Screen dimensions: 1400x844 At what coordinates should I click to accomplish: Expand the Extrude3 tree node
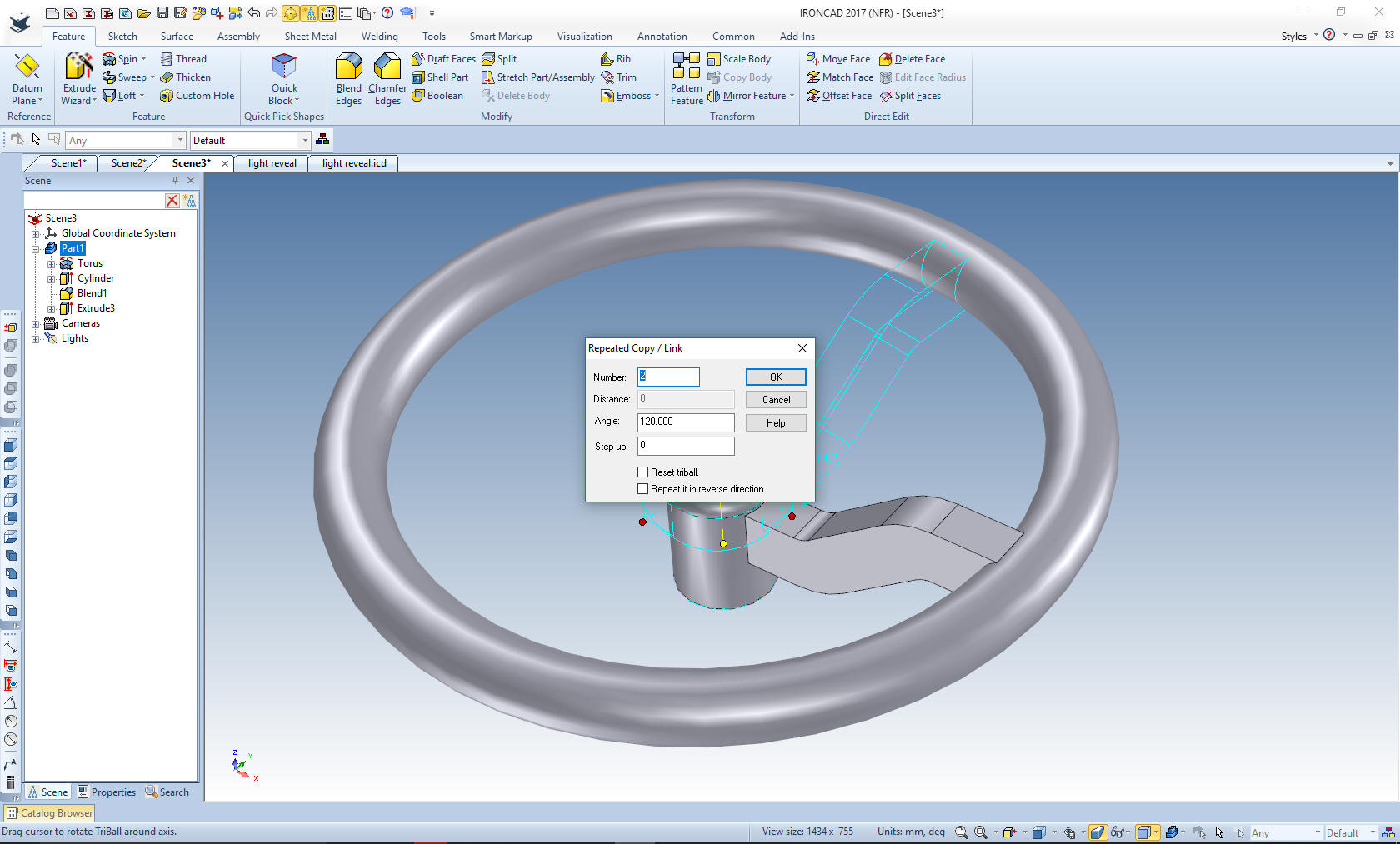[52, 309]
